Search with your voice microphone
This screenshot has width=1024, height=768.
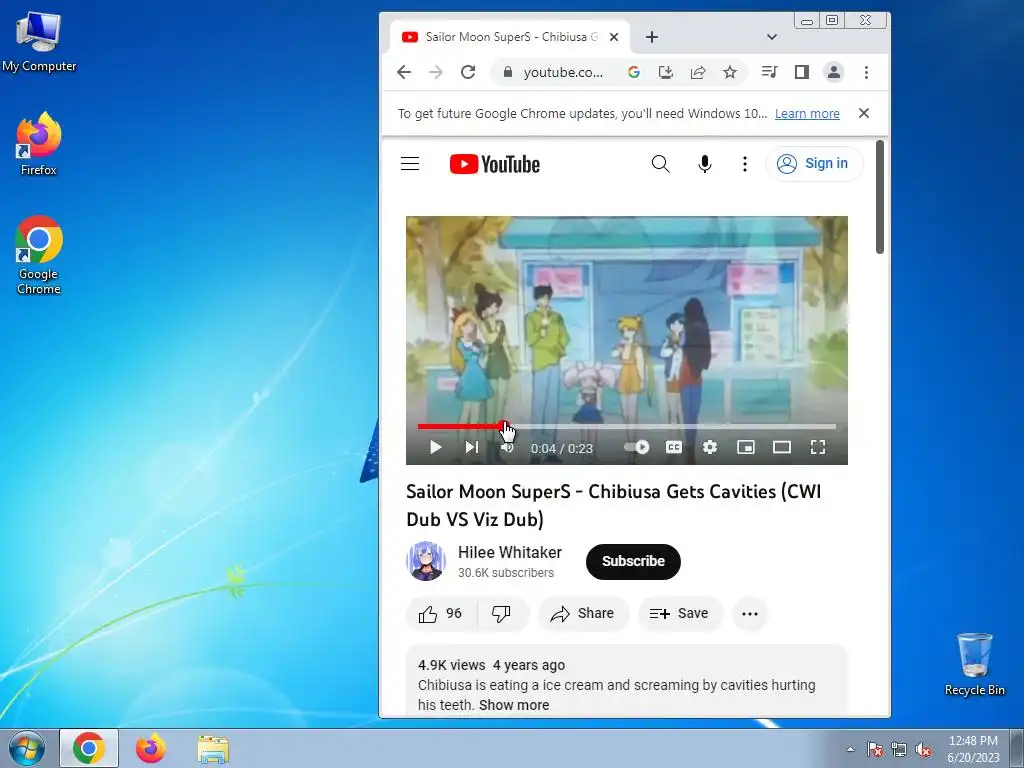[704, 164]
